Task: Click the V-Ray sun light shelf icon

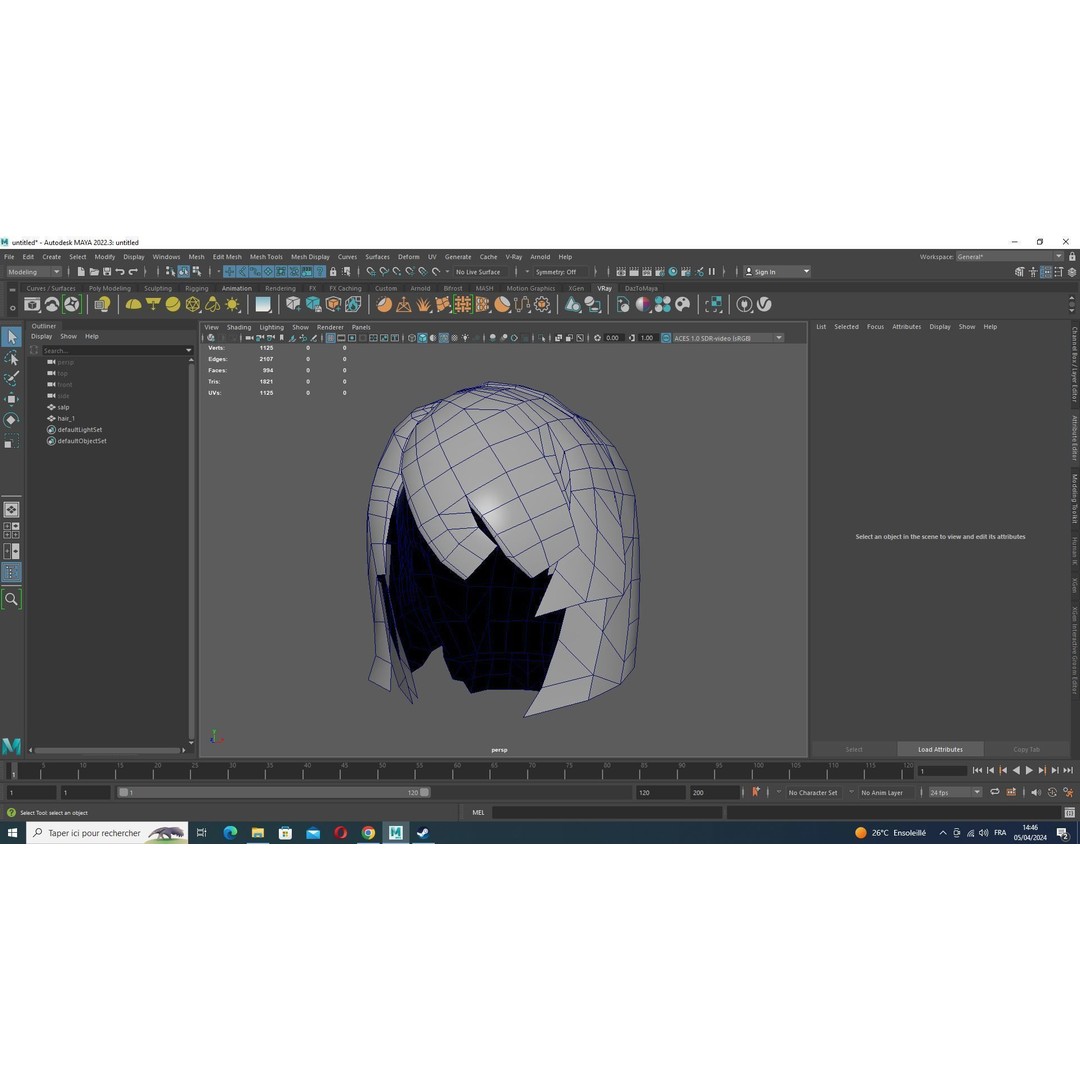Action: [232, 304]
